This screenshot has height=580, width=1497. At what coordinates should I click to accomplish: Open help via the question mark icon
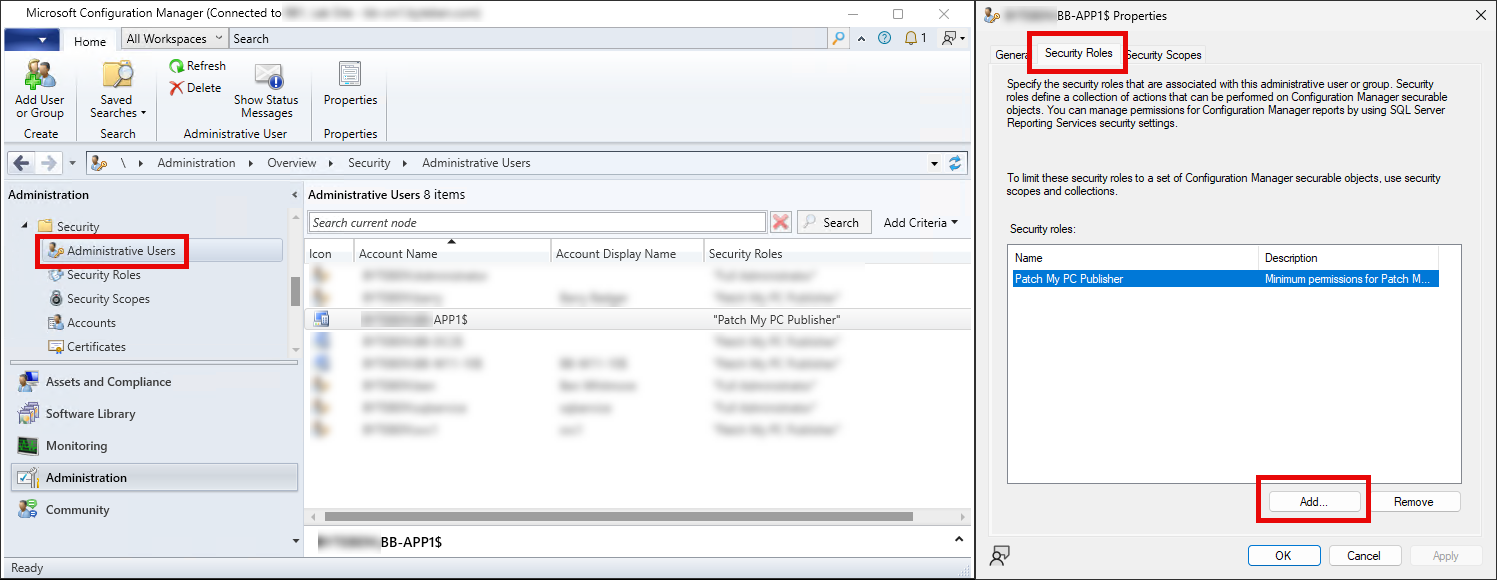pyautogui.click(x=885, y=38)
